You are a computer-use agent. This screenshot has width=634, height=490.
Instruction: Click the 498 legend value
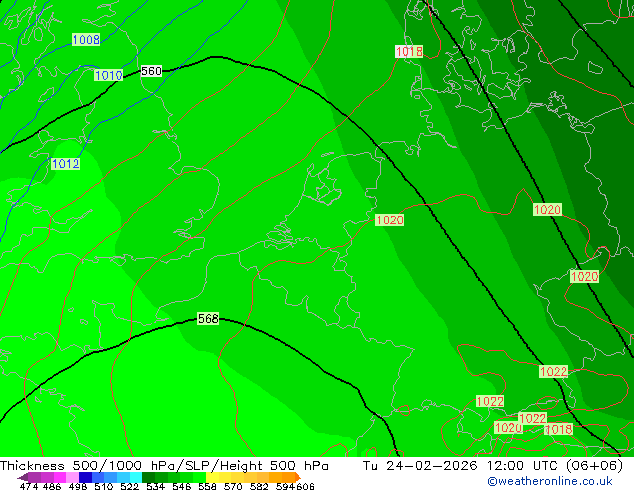[78, 486]
